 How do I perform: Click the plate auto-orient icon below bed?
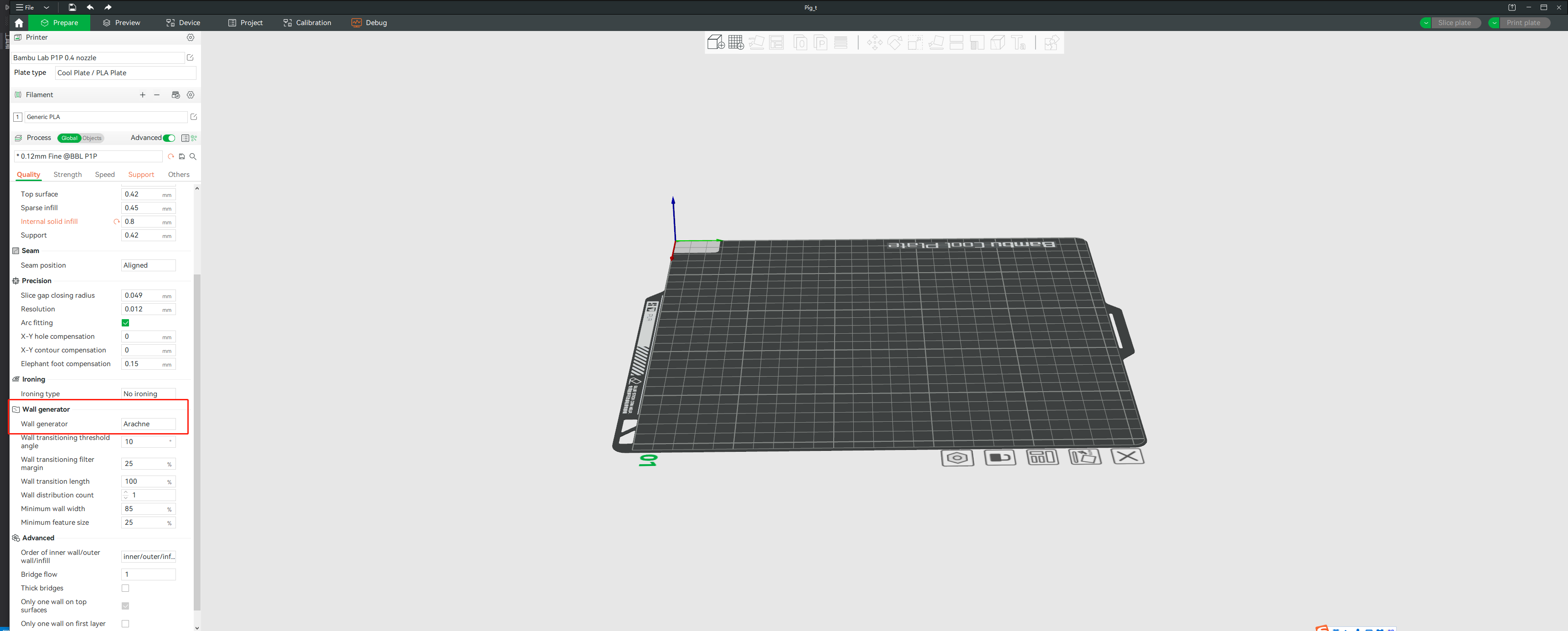[1085, 456]
